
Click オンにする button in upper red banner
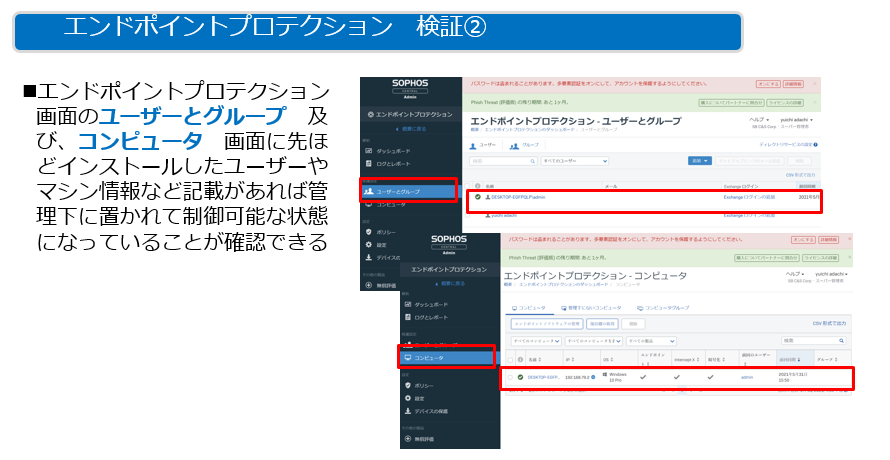click(769, 84)
